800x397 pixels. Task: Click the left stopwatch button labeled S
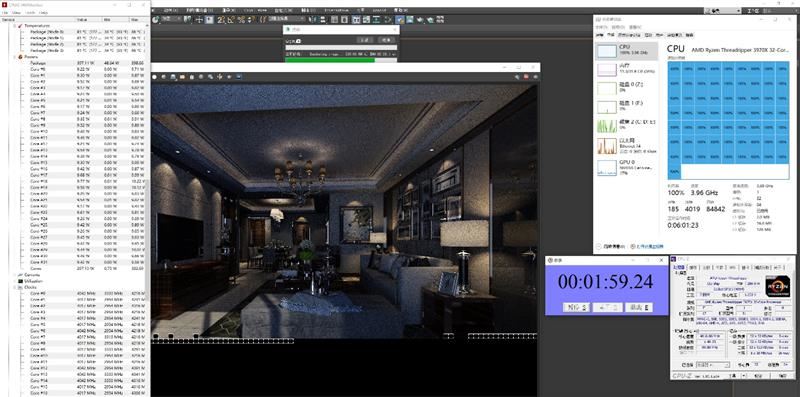[x=577, y=307]
